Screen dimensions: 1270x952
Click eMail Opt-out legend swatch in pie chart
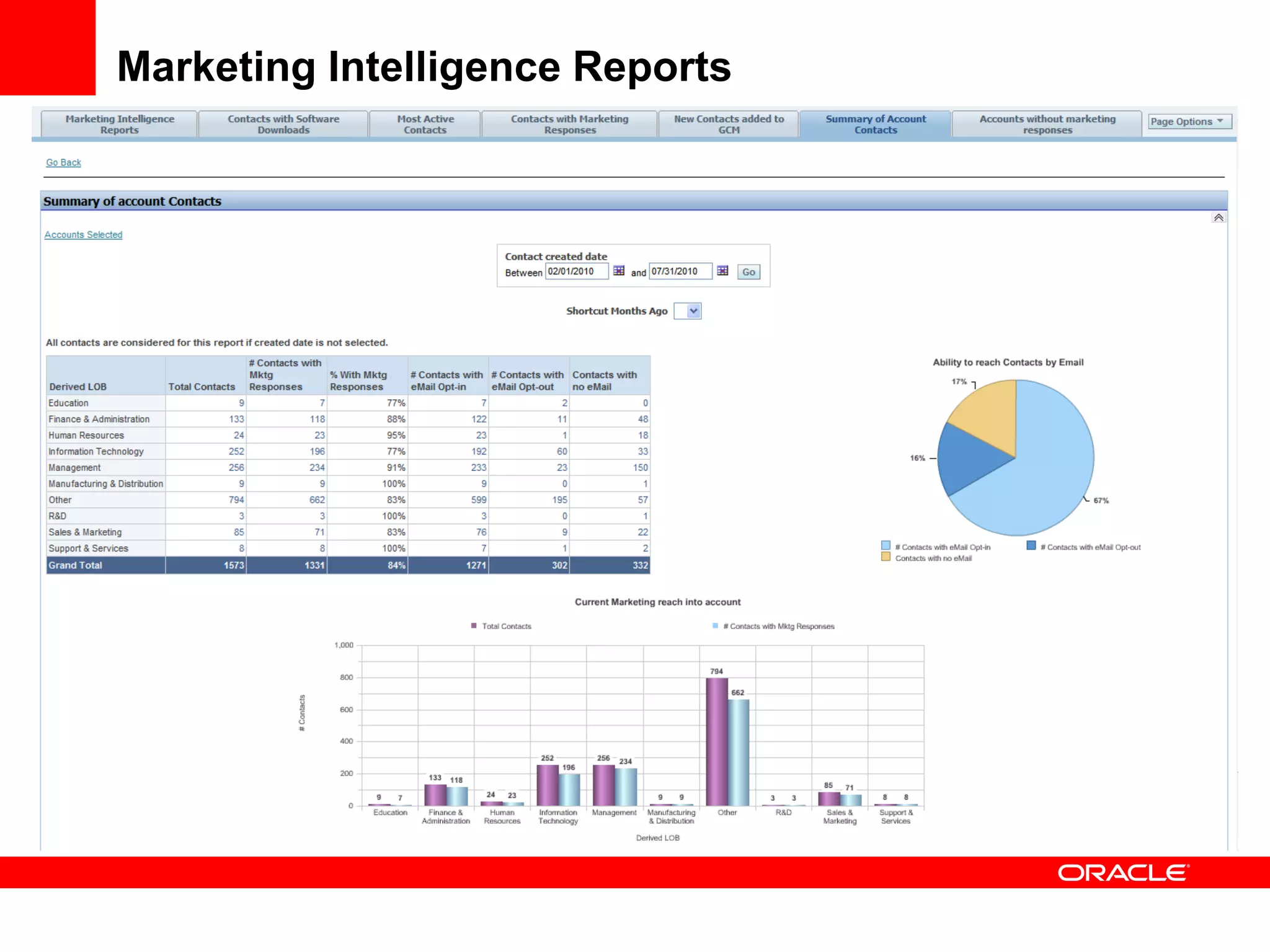click(x=1031, y=546)
